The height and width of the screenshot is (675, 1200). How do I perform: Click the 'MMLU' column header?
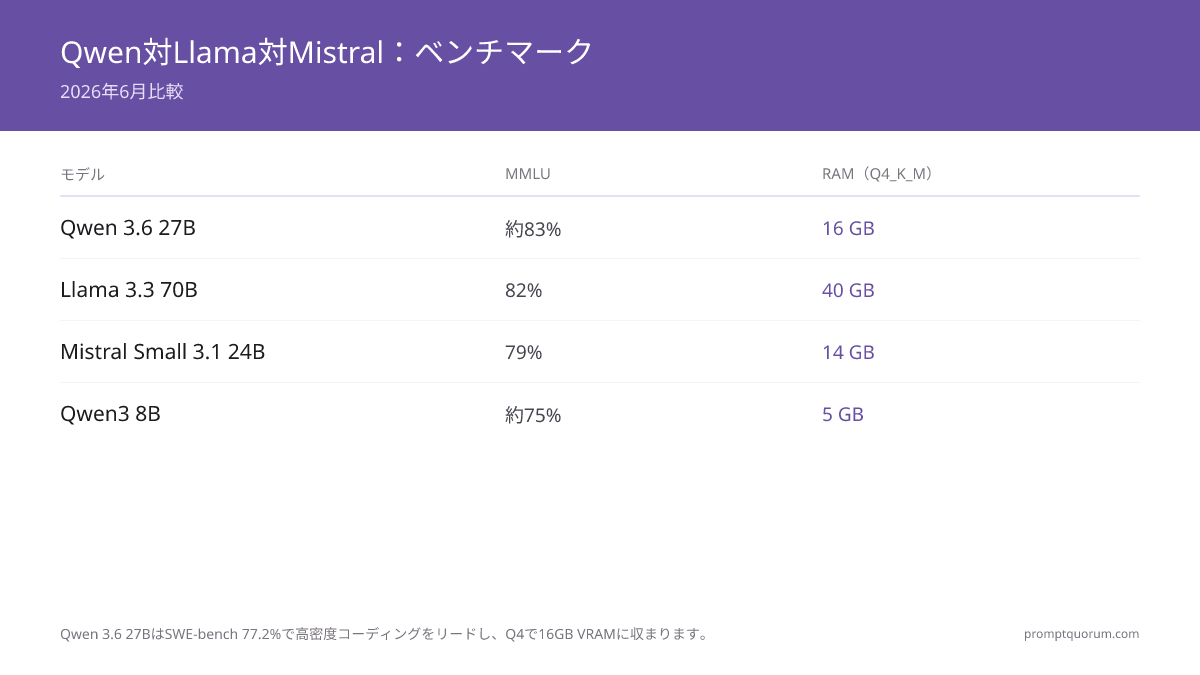click(x=528, y=174)
